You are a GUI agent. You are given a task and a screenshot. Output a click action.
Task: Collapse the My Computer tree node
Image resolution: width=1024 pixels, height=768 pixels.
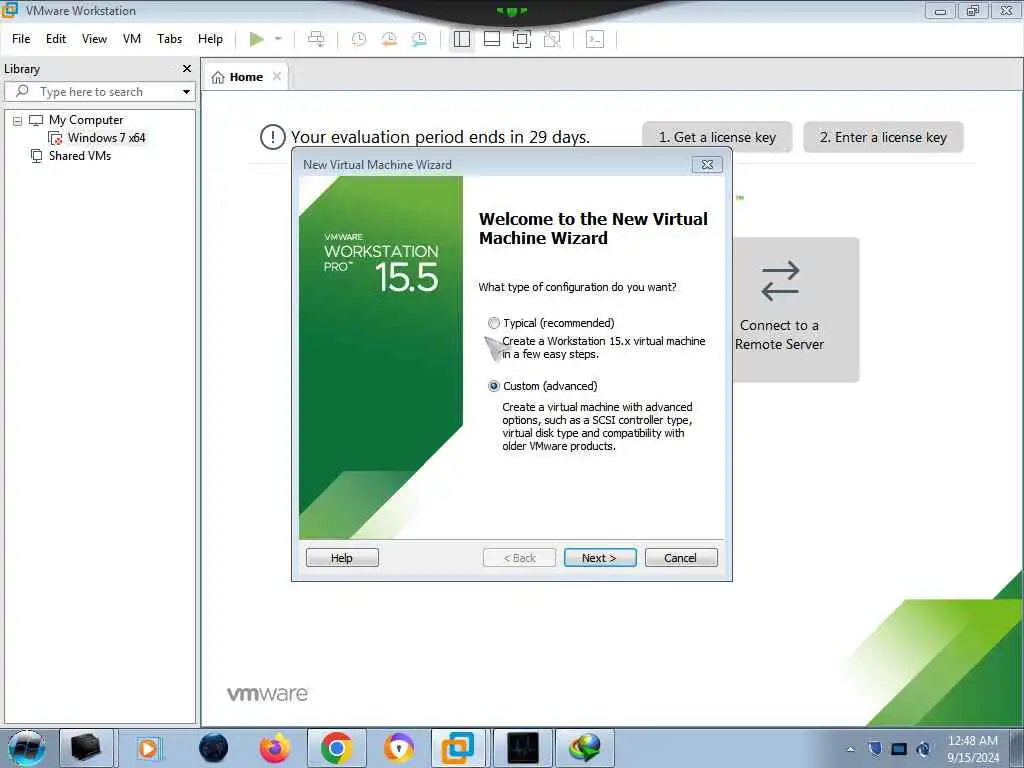click(x=18, y=121)
